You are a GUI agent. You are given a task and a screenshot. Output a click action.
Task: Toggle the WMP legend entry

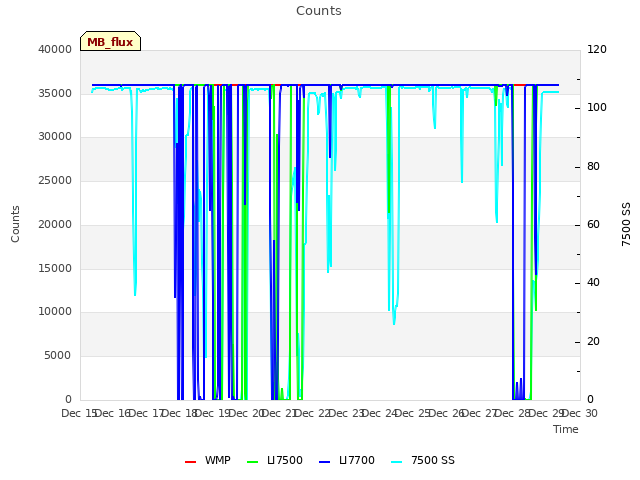(x=207, y=460)
